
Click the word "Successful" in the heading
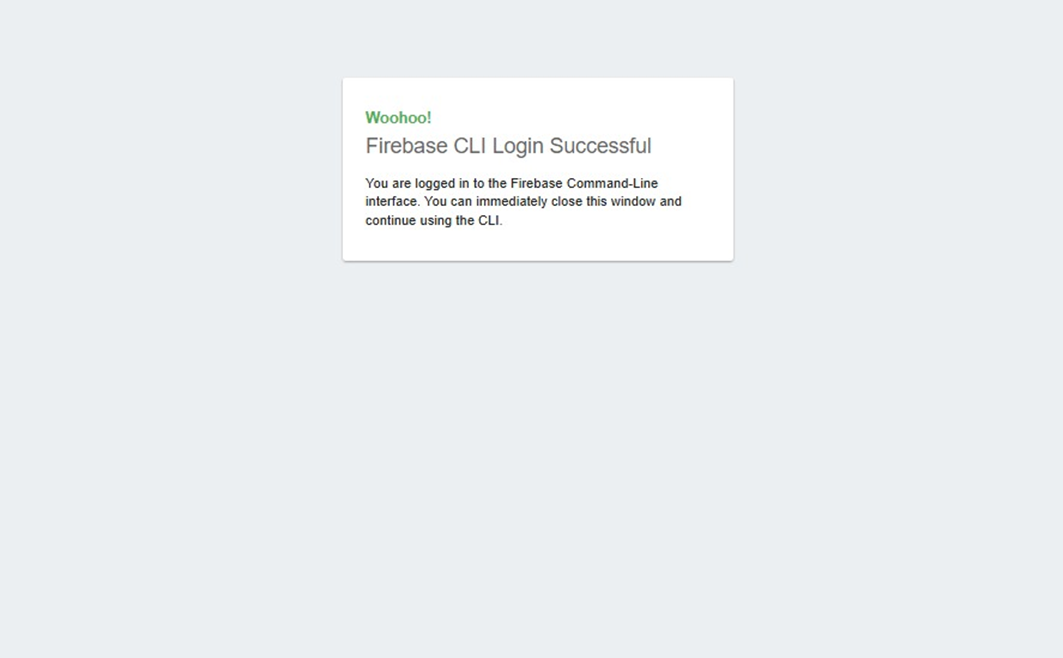pos(601,146)
